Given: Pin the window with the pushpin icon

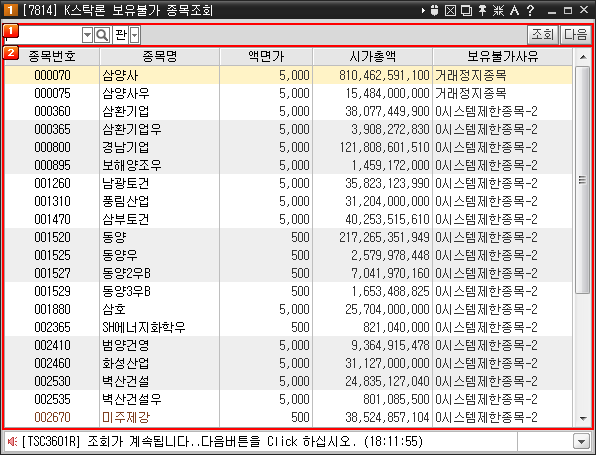Looking at the screenshot, I should pyautogui.click(x=482, y=10).
